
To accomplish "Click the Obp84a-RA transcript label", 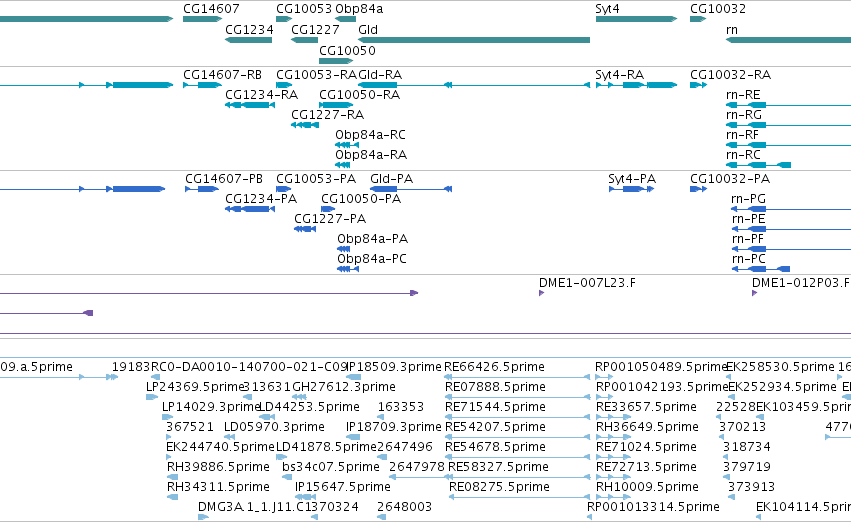I will pyautogui.click(x=371, y=155).
